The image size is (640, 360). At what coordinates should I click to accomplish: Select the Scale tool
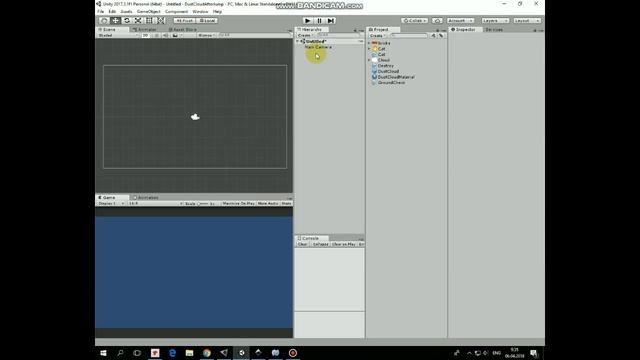click(x=138, y=20)
